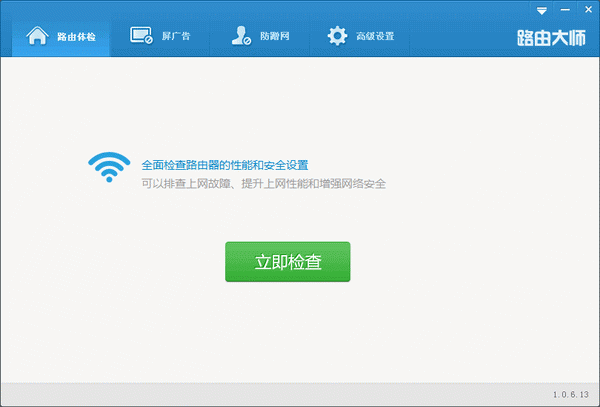Click the user-block icon for 防蹭网
600x407 pixels.
coord(241,36)
